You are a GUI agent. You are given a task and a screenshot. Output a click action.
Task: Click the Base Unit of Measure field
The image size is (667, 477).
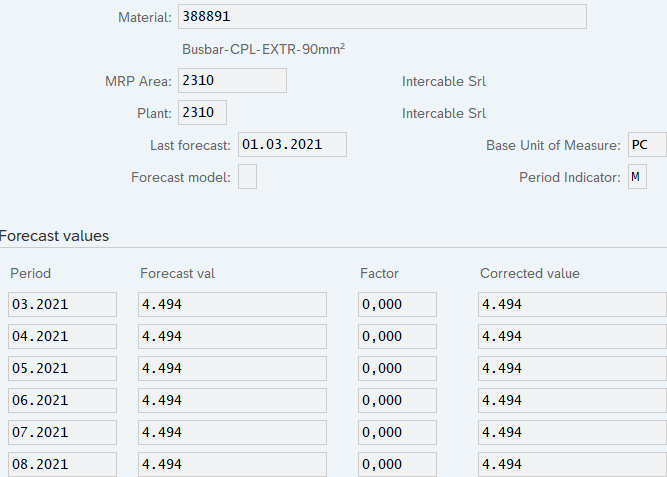646,145
